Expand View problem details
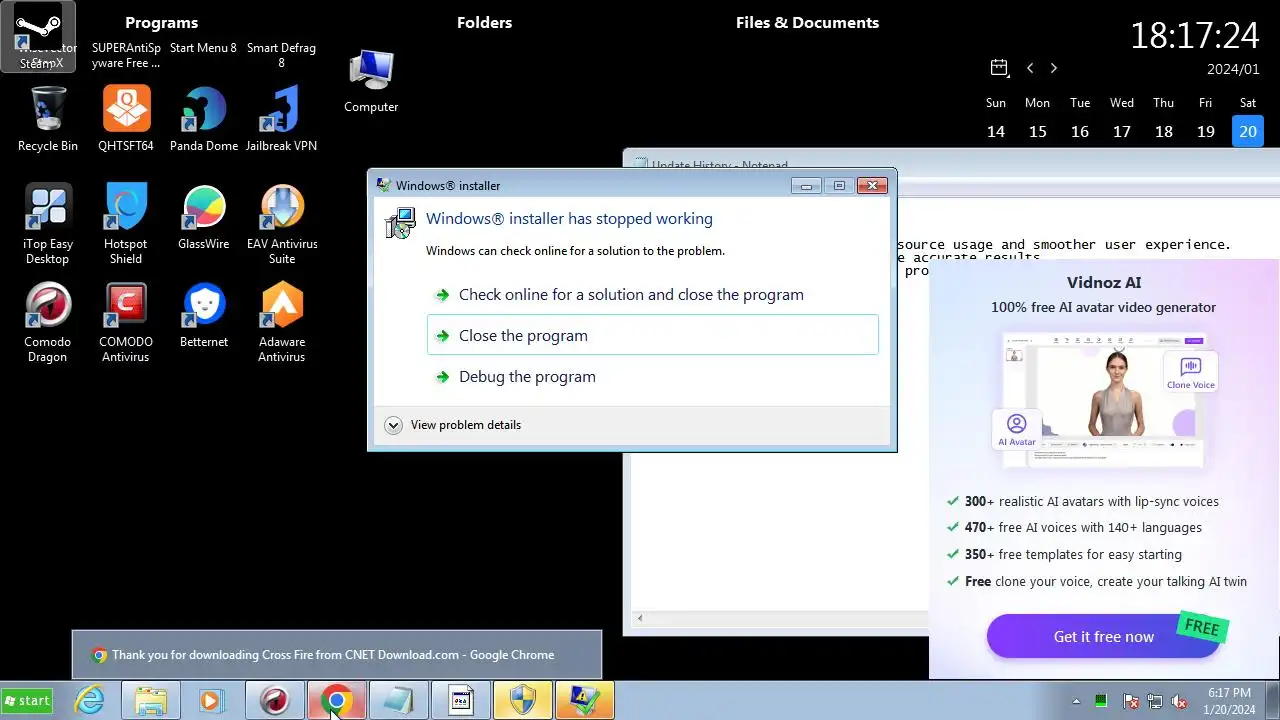1280x720 pixels. [453, 425]
